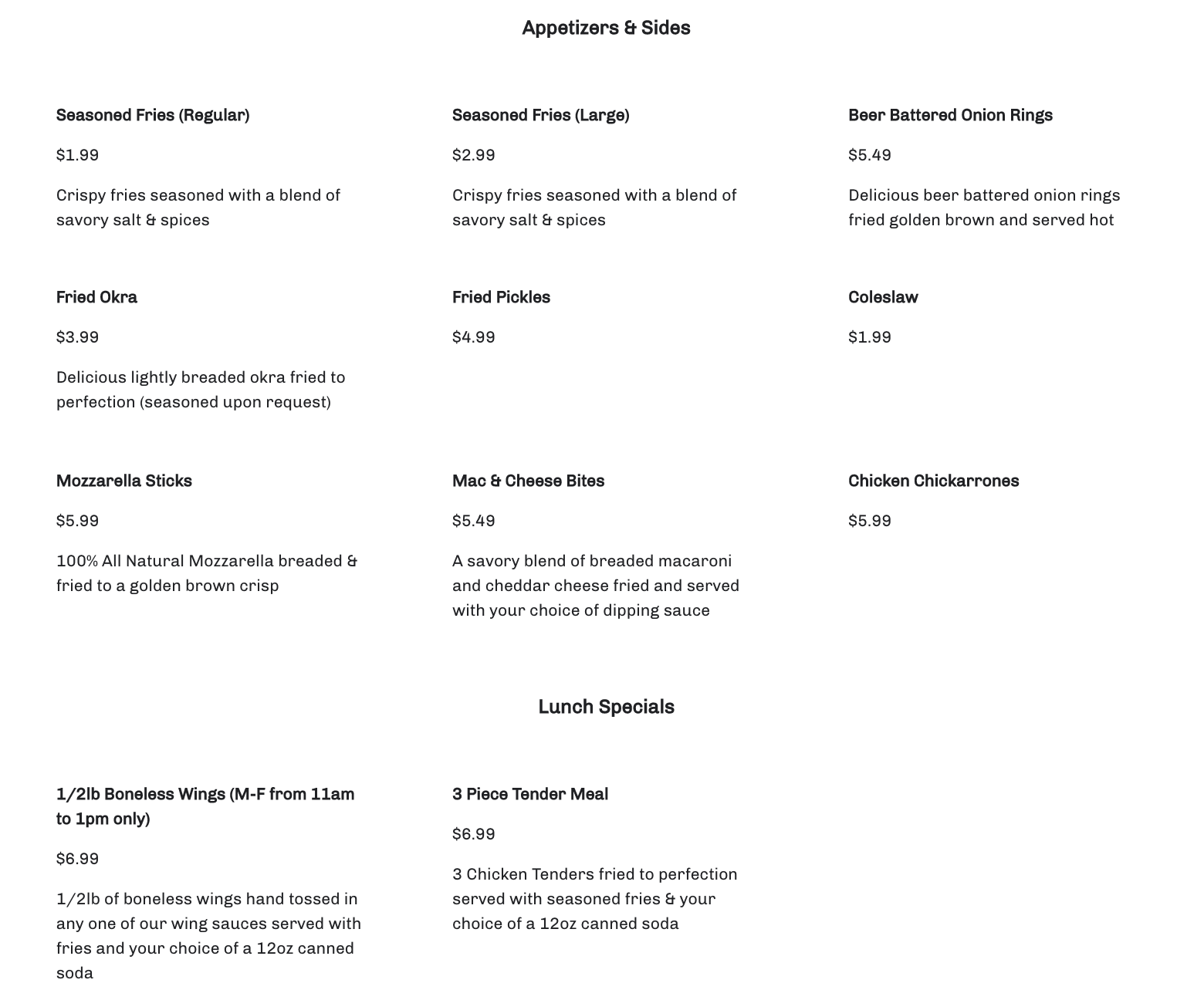Click the Appetizers & Sides heading
The width and height of the screenshot is (1204, 1000).
pyautogui.click(x=606, y=29)
